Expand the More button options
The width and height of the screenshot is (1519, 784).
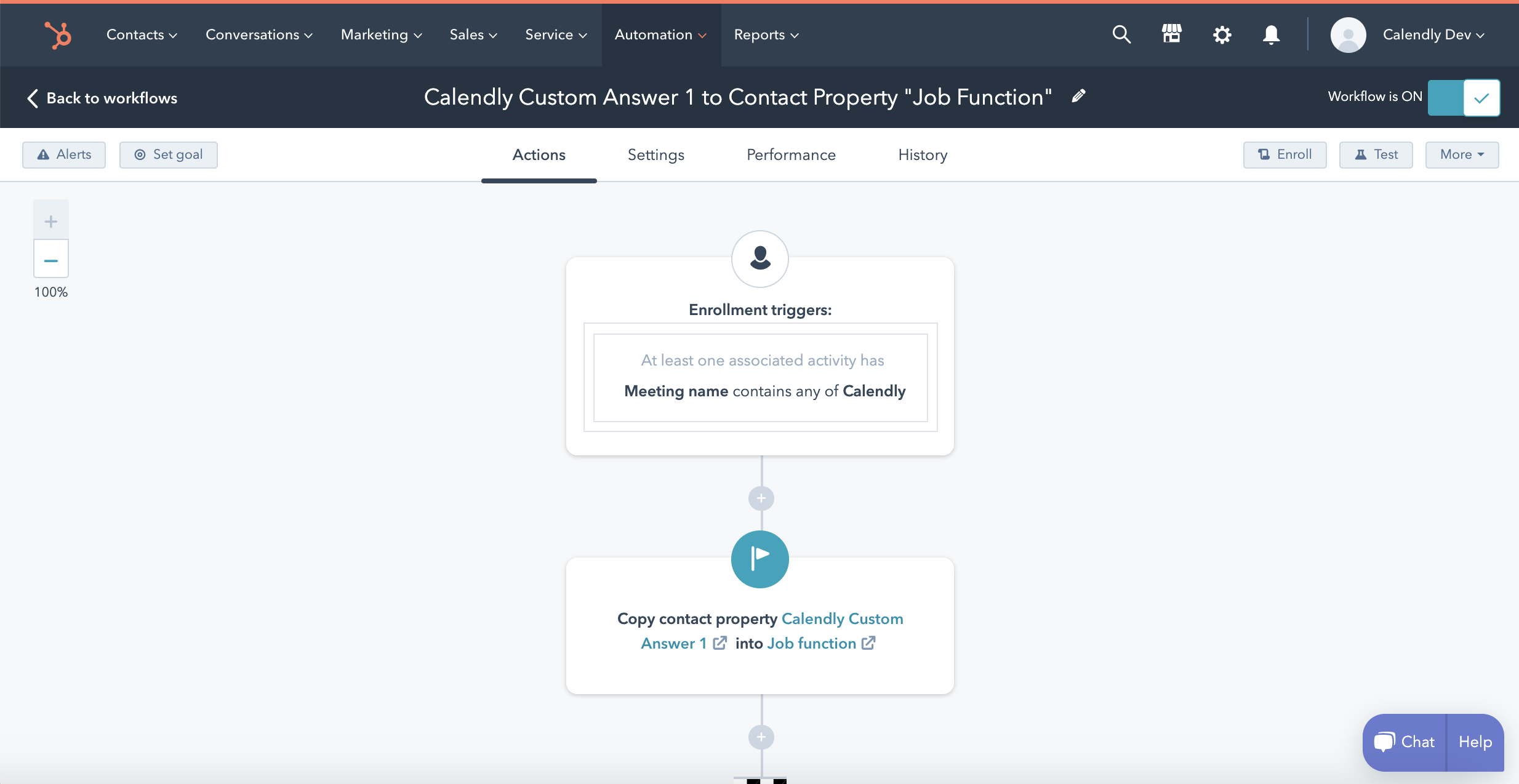[1461, 154]
